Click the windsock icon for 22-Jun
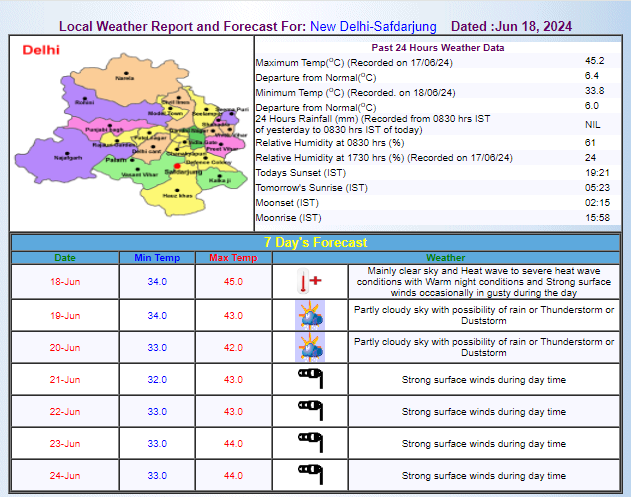This screenshot has height=497, width=631. [x=310, y=411]
